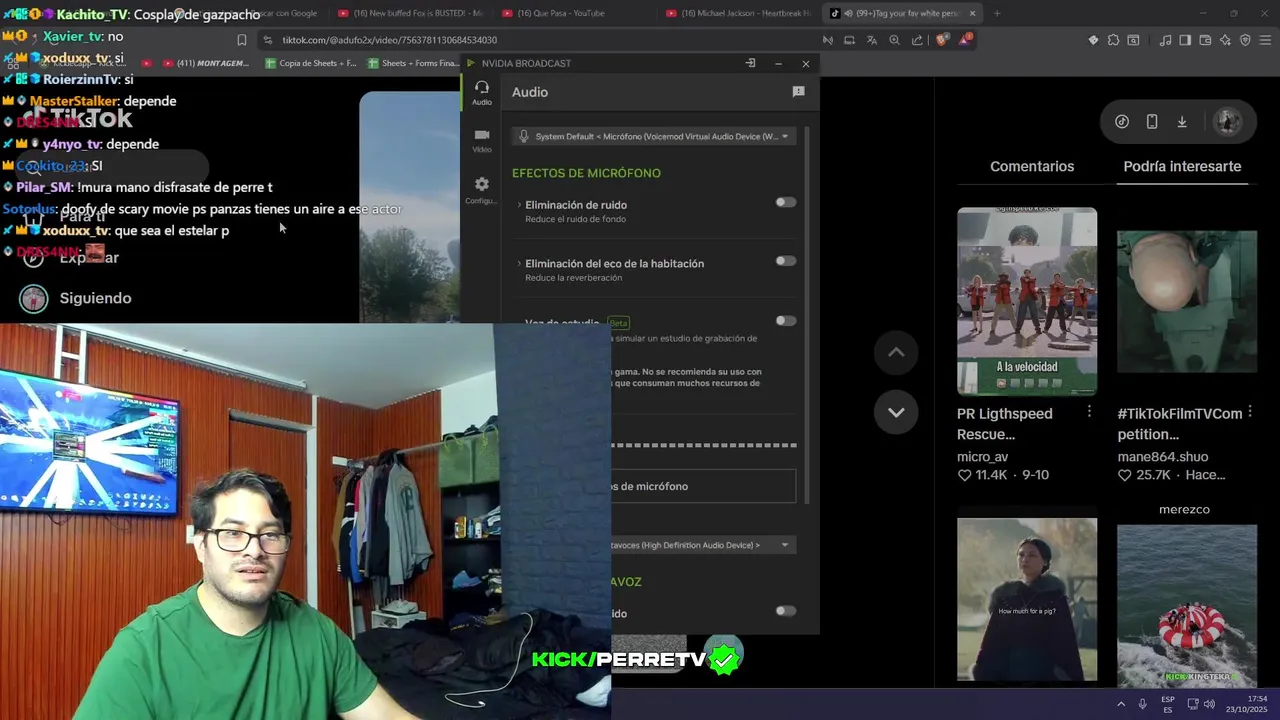Click the volume icon in the taskbar

pyautogui.click(x=1209, y=704)
